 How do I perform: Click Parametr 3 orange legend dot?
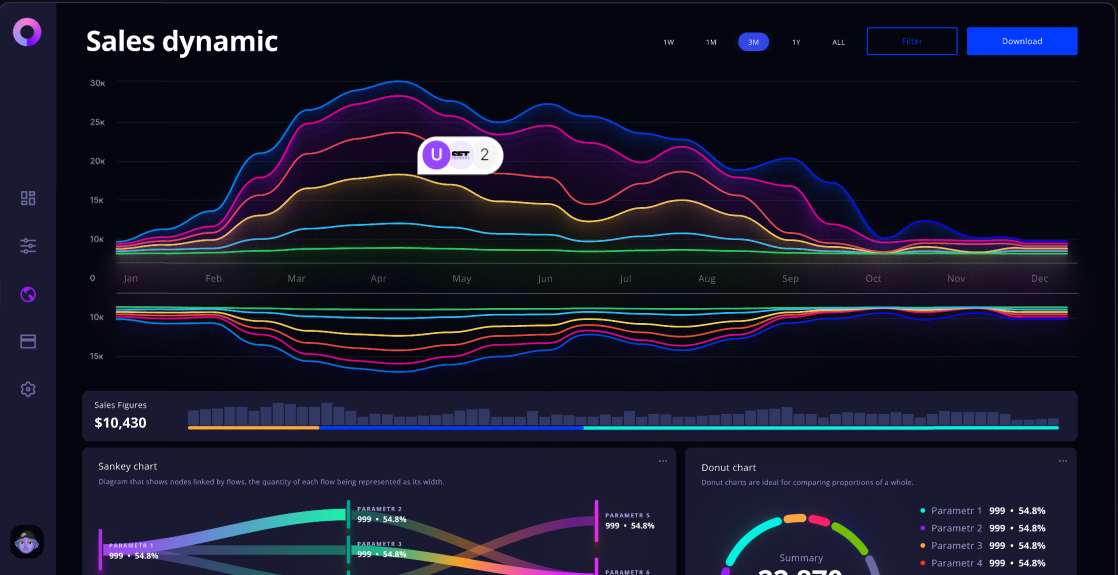pyautogui.click(x=923, y=546)
